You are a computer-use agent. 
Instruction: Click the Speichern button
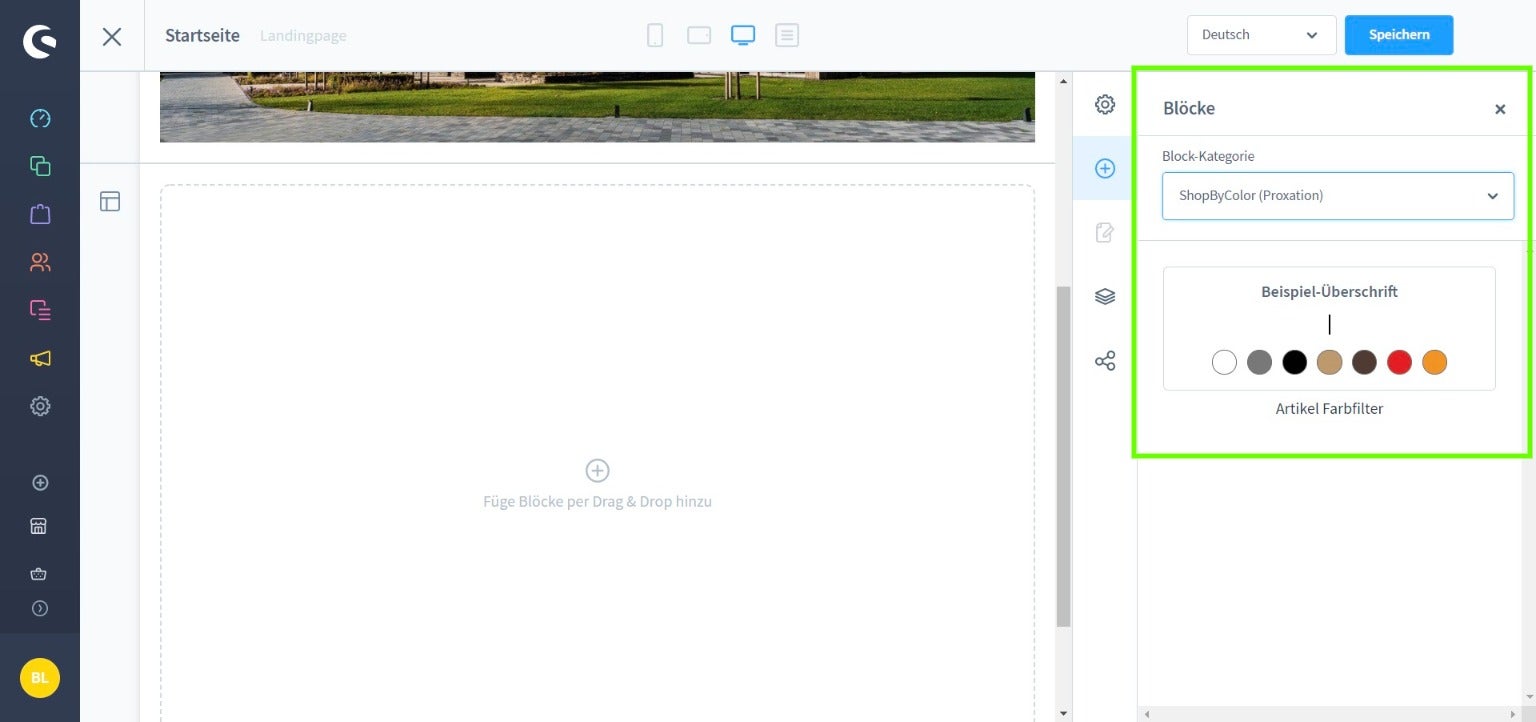(x=1399, y=35)
